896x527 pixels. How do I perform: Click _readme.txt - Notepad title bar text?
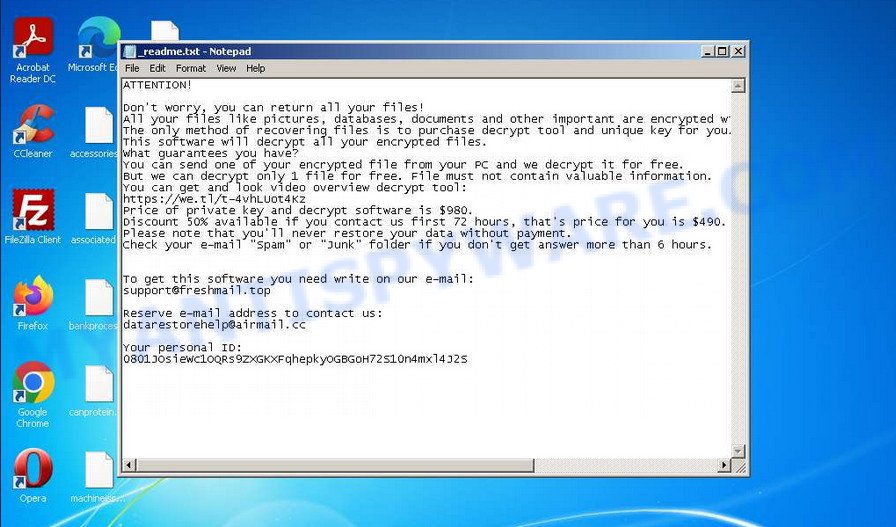pyautogui.click(x=195, y=51)
